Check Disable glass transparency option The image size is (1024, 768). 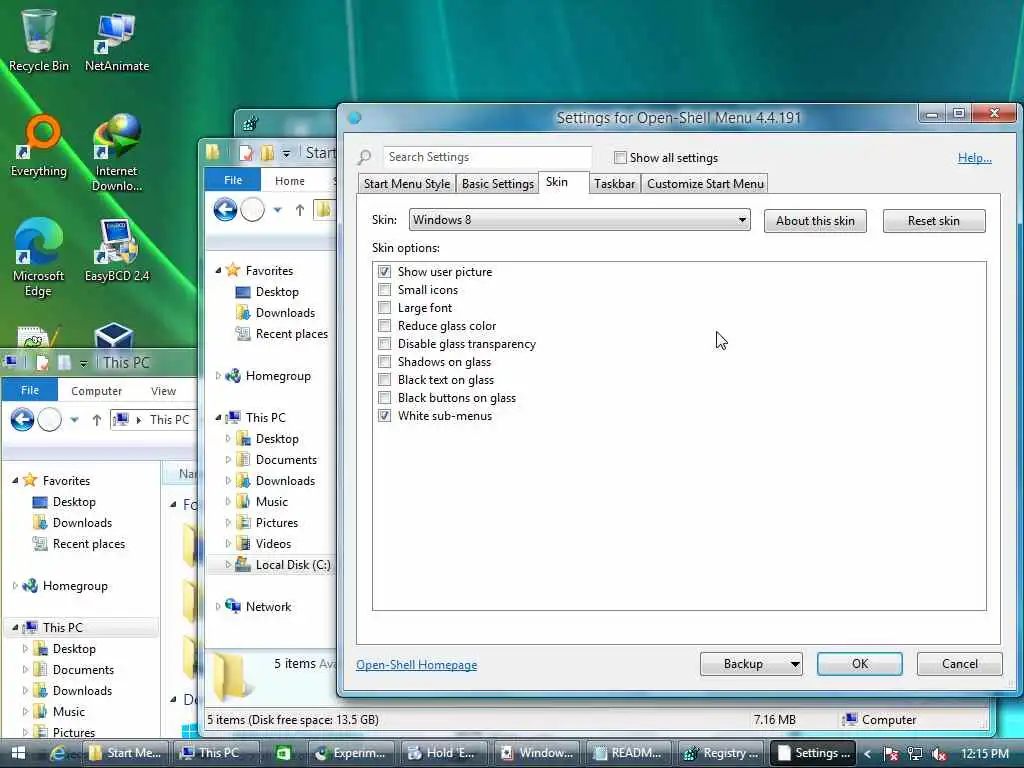[x=385, y=344]
